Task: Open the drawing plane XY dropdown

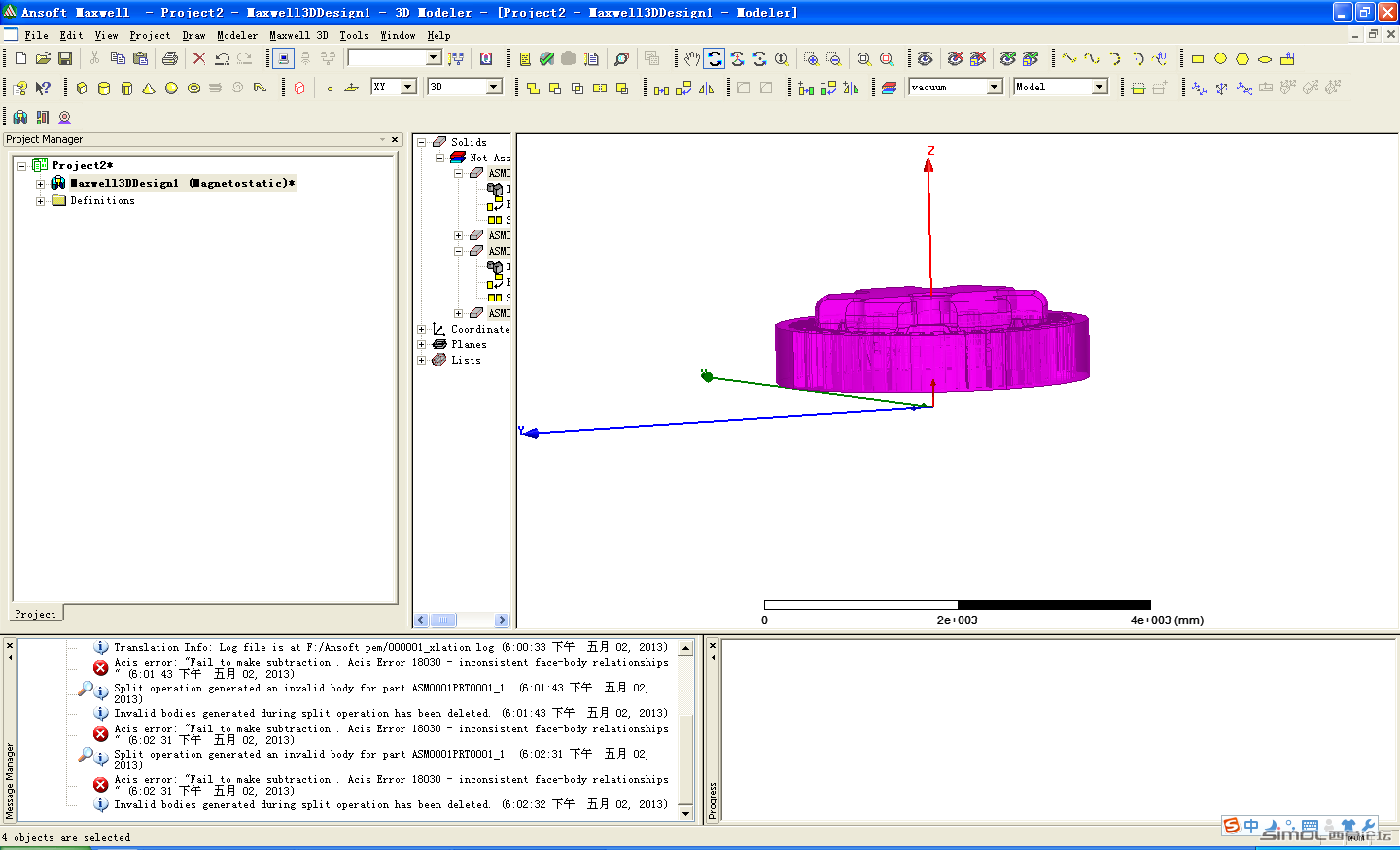Action: click(x=408, y=87)
